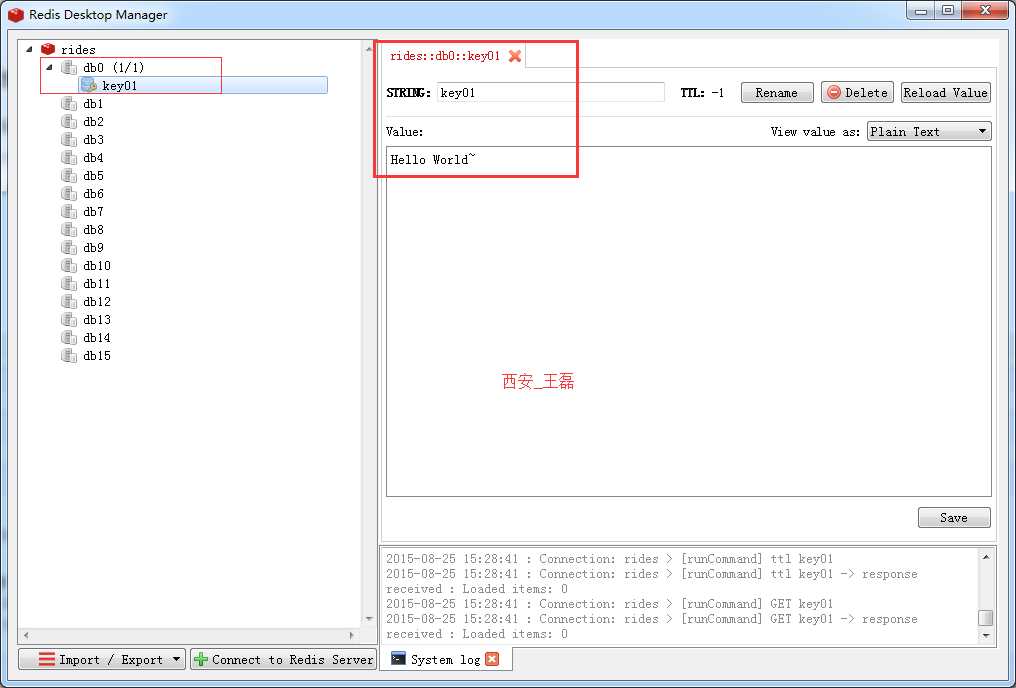Click the db3 database icon
This screenshot has height=688, width=1016.
coord(69,140)
